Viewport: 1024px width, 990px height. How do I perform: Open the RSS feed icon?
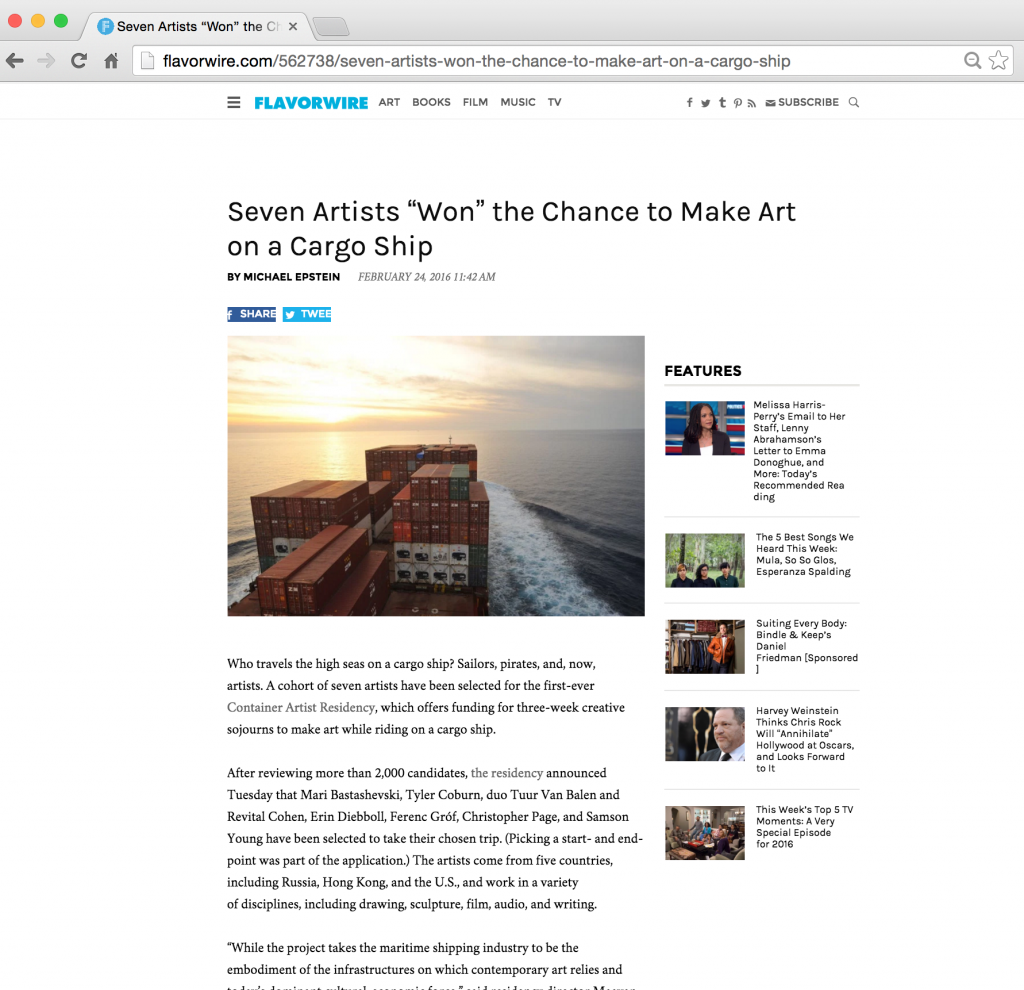coord(752,103)
